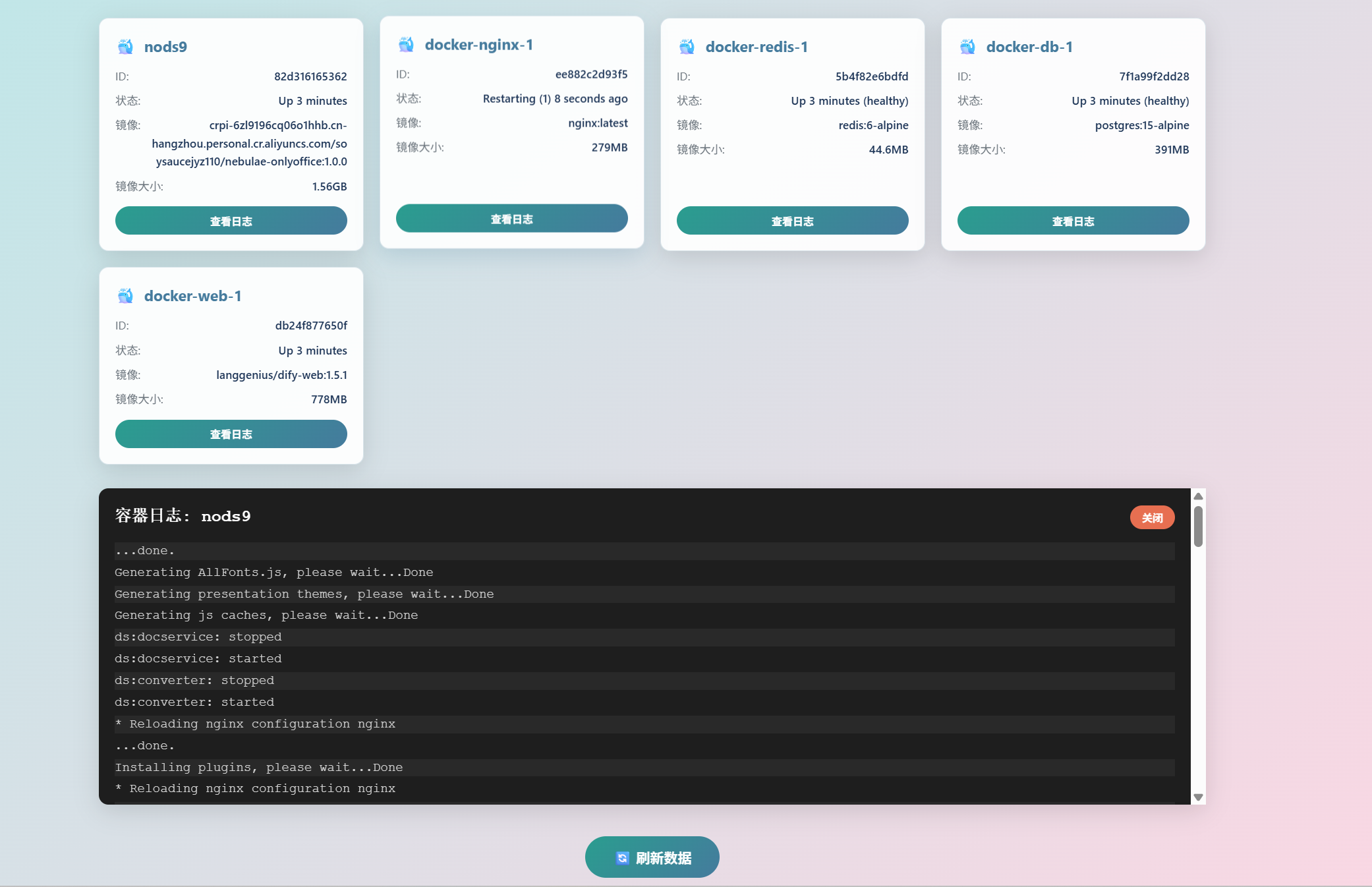The width and height of the screenshot is (1372, 887).
Task: Click the docker-redis-1 container icon
Action: [687, 47]
